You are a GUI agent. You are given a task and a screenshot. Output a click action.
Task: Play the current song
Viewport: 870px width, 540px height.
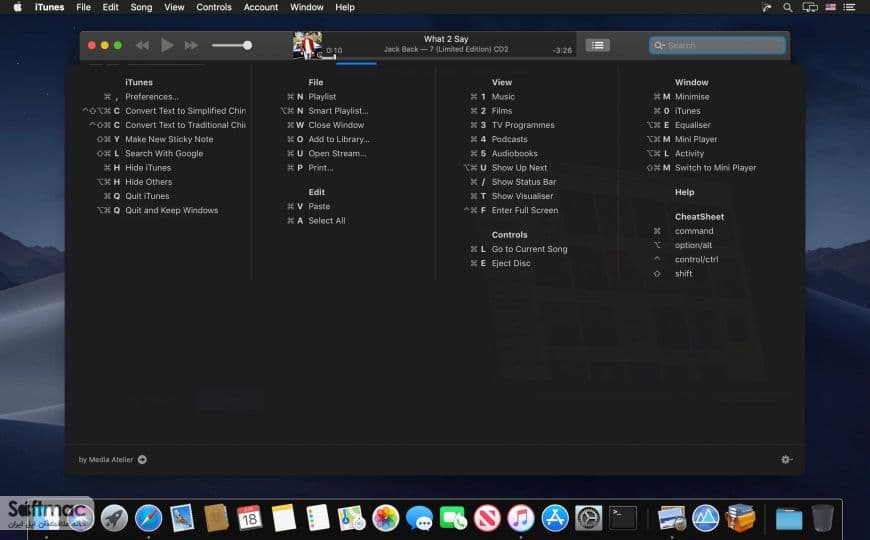[x=166, y=45]
